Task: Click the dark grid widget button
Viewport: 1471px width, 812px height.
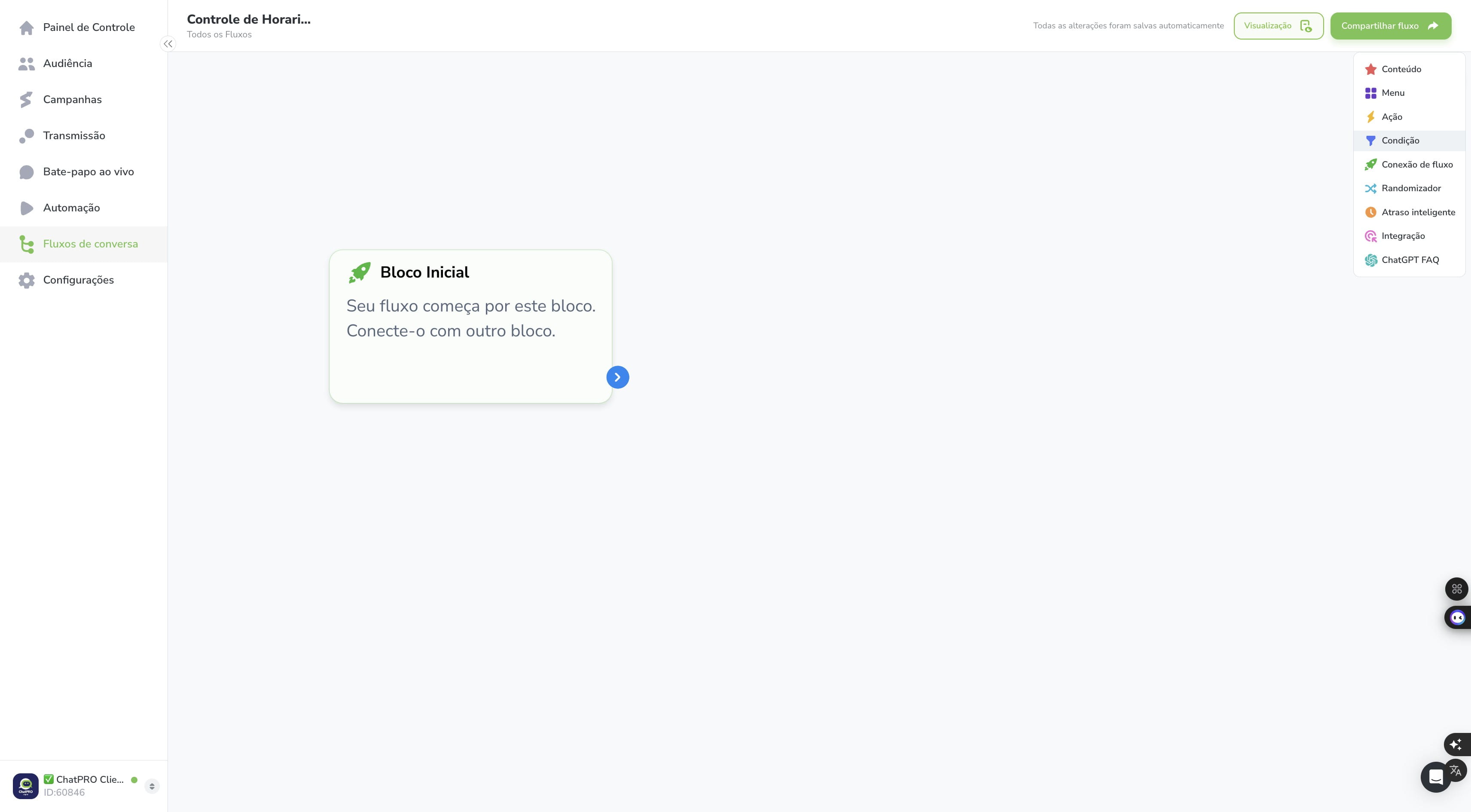Action: tap(1457, 589)
